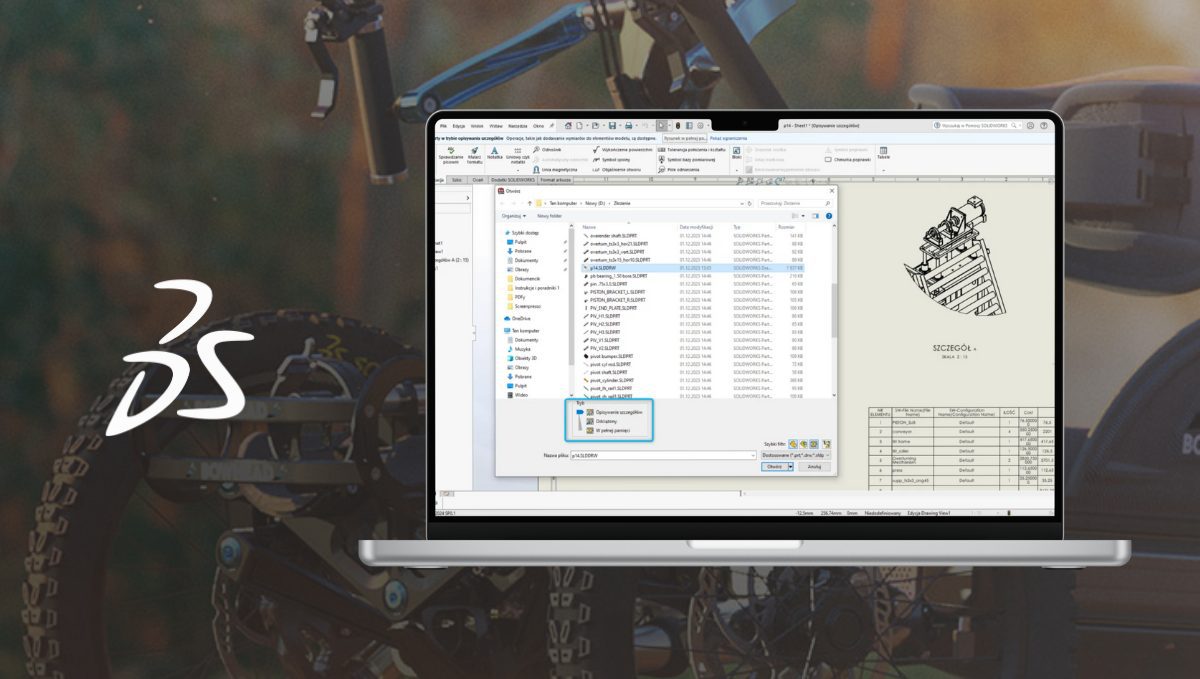
Task: Open the Widok menu
Action: (477, 126)
